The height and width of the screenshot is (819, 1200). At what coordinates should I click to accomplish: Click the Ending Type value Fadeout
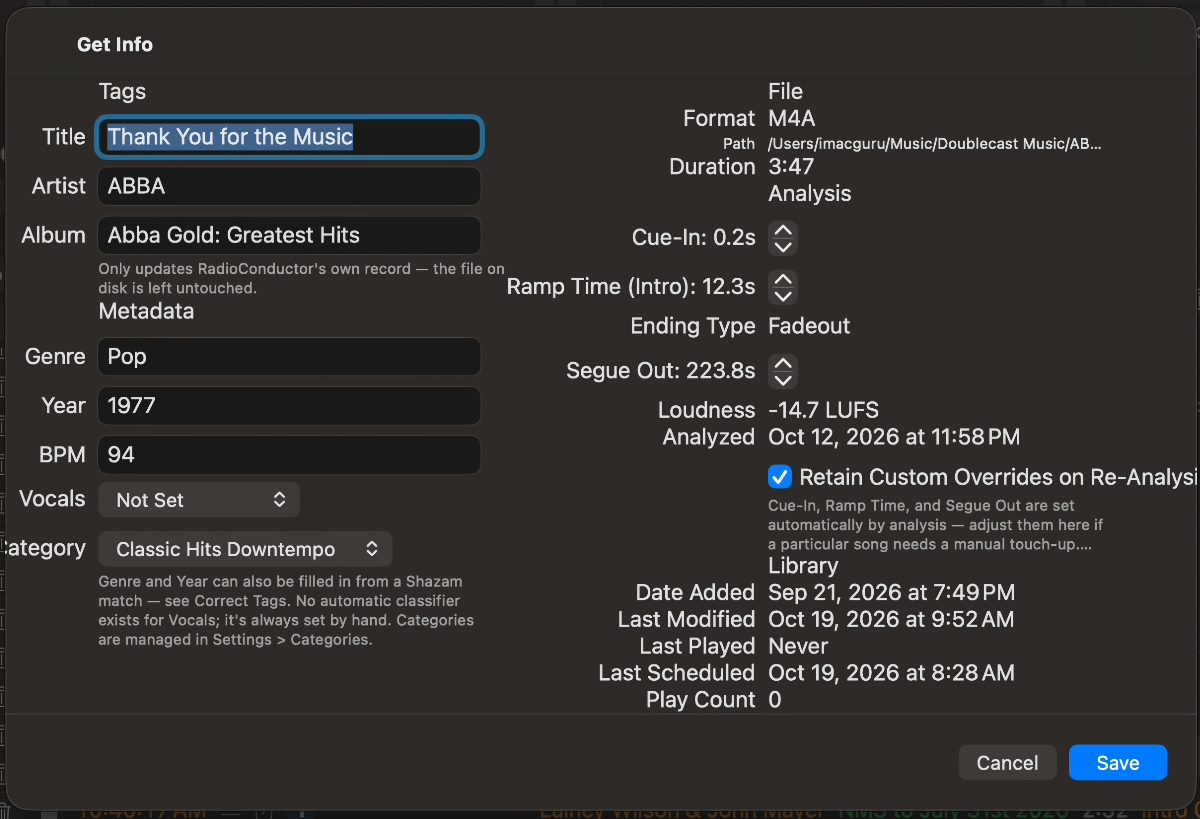coord(809,326)
